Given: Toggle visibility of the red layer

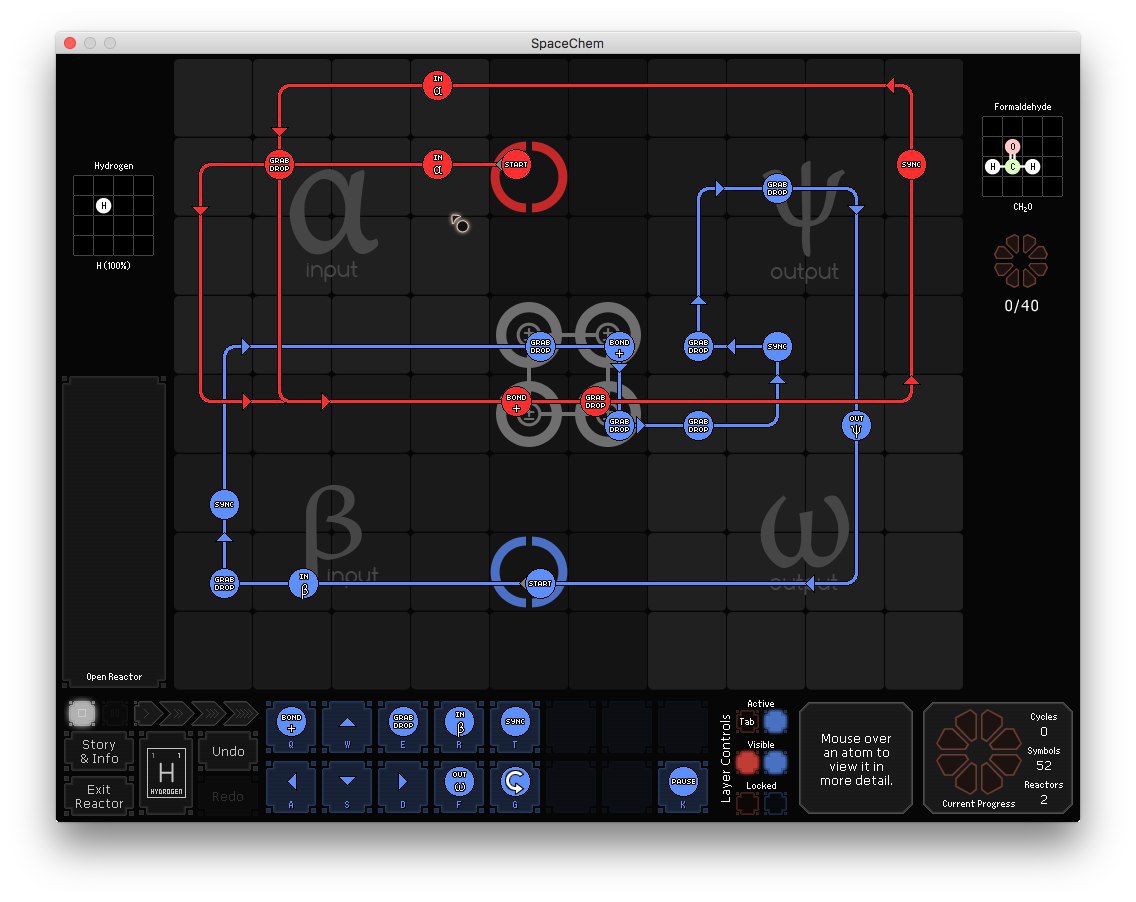Looking at the screenshot, I should [747, 762].
